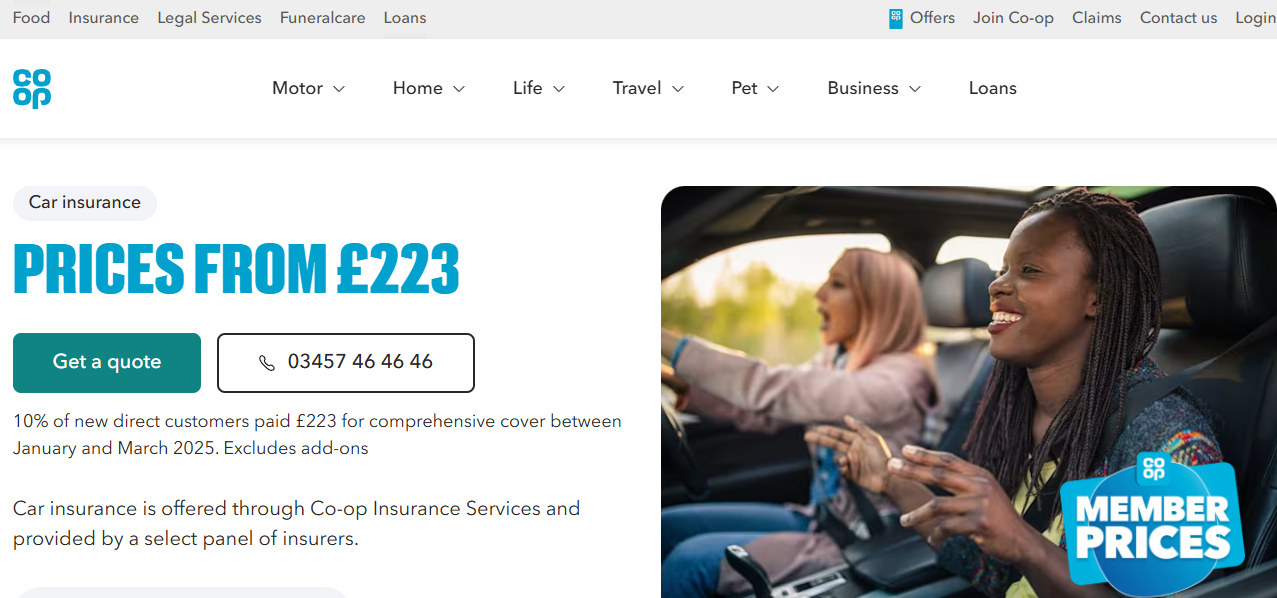Select Insurance in the top bar
The height and width of the screenshot is (598, 1277).
click(104, 18)
